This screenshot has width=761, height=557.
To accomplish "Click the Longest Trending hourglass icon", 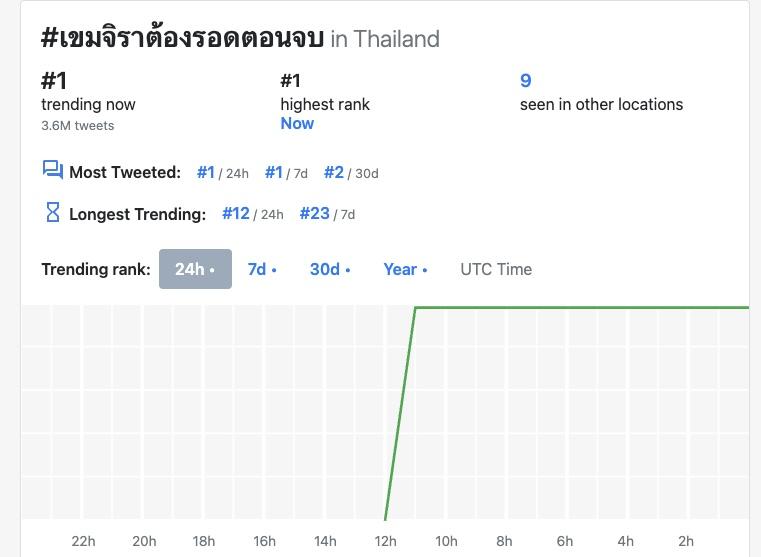I will point(53,212).
